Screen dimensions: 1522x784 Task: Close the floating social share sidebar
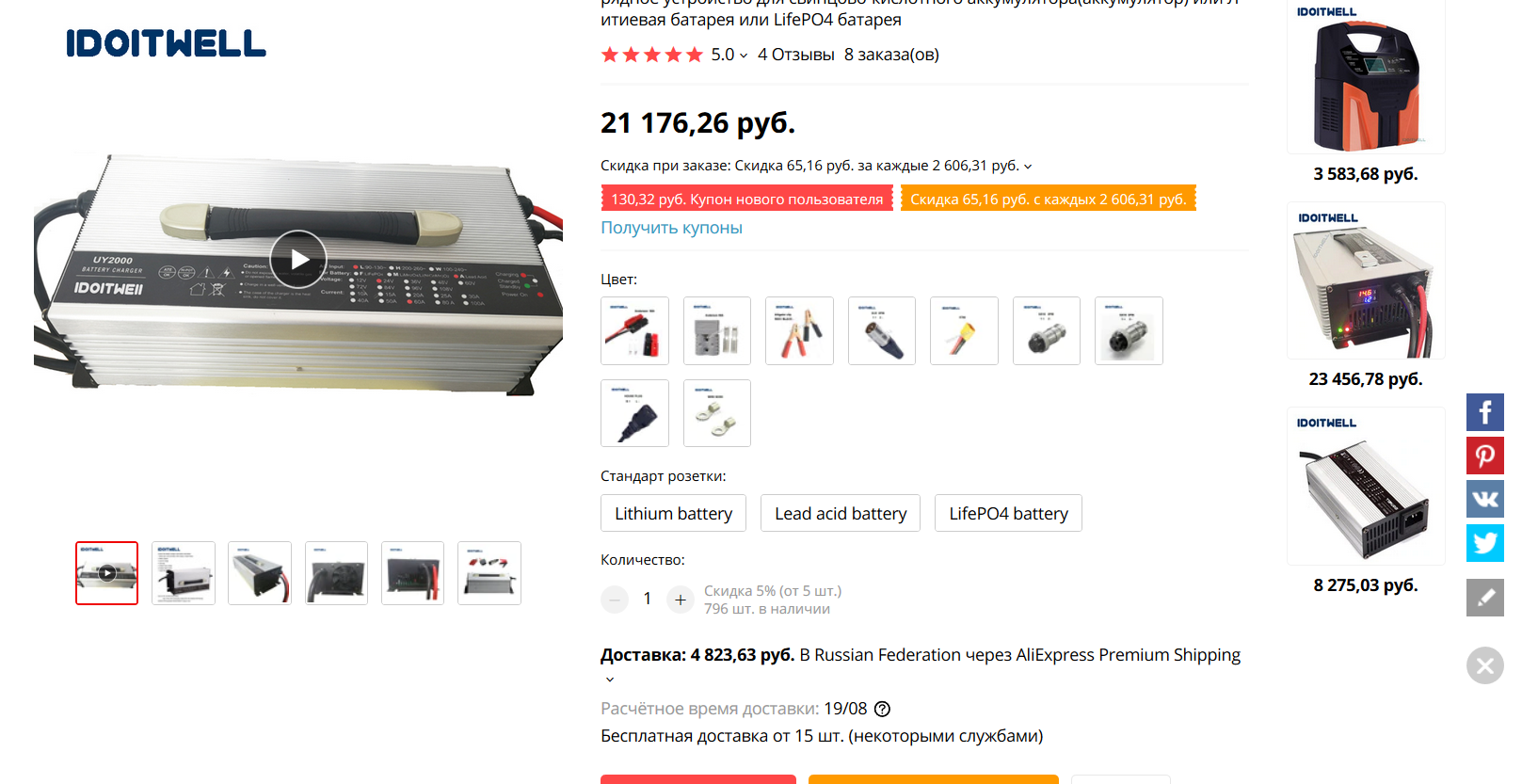pos(1484,665)
